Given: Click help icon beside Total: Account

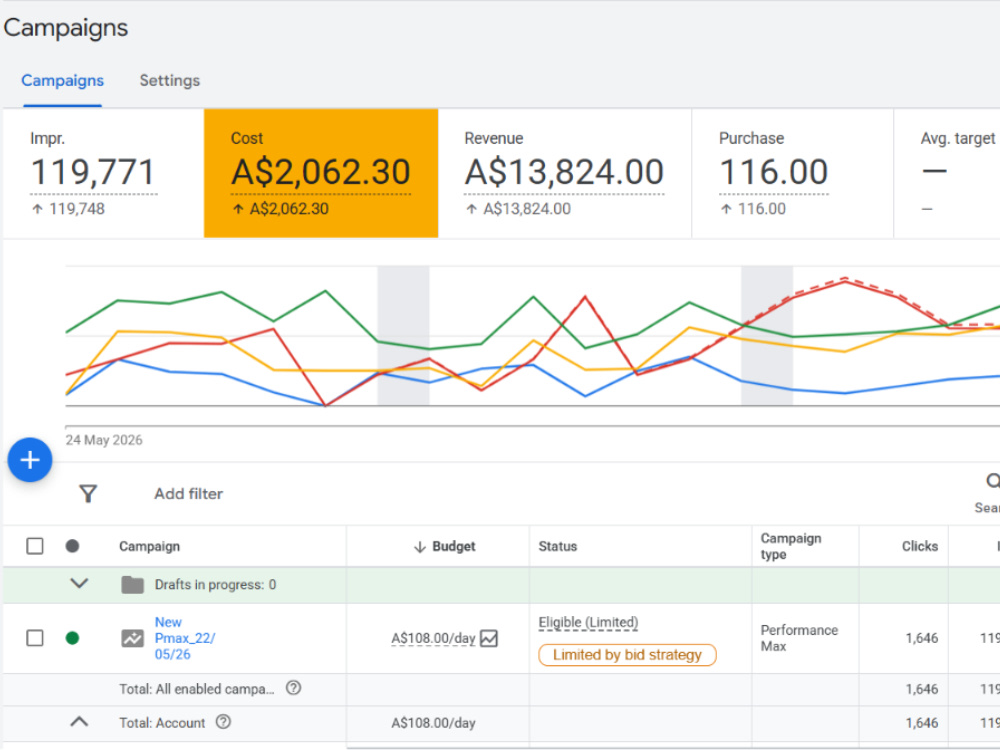Looking at the screenshot, I should pyautogui.click(x=223, y=723).
